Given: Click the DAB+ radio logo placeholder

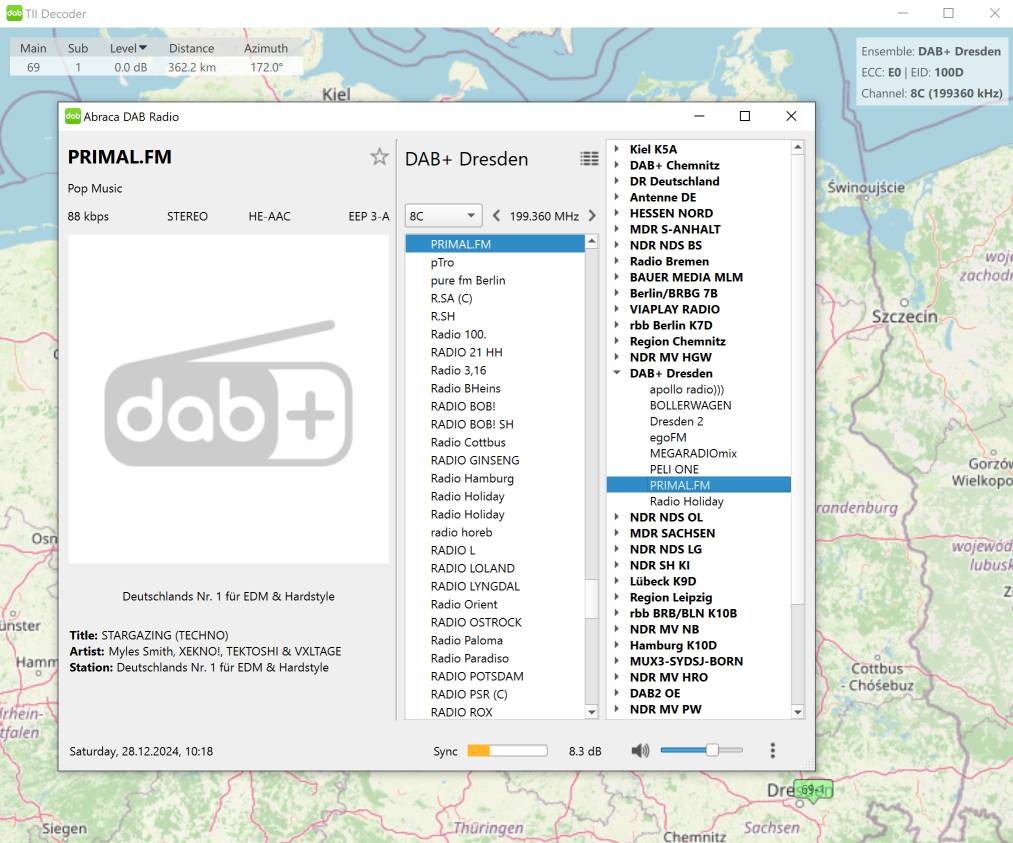Looking at the screenshot, I should click(x=228, y=398).
